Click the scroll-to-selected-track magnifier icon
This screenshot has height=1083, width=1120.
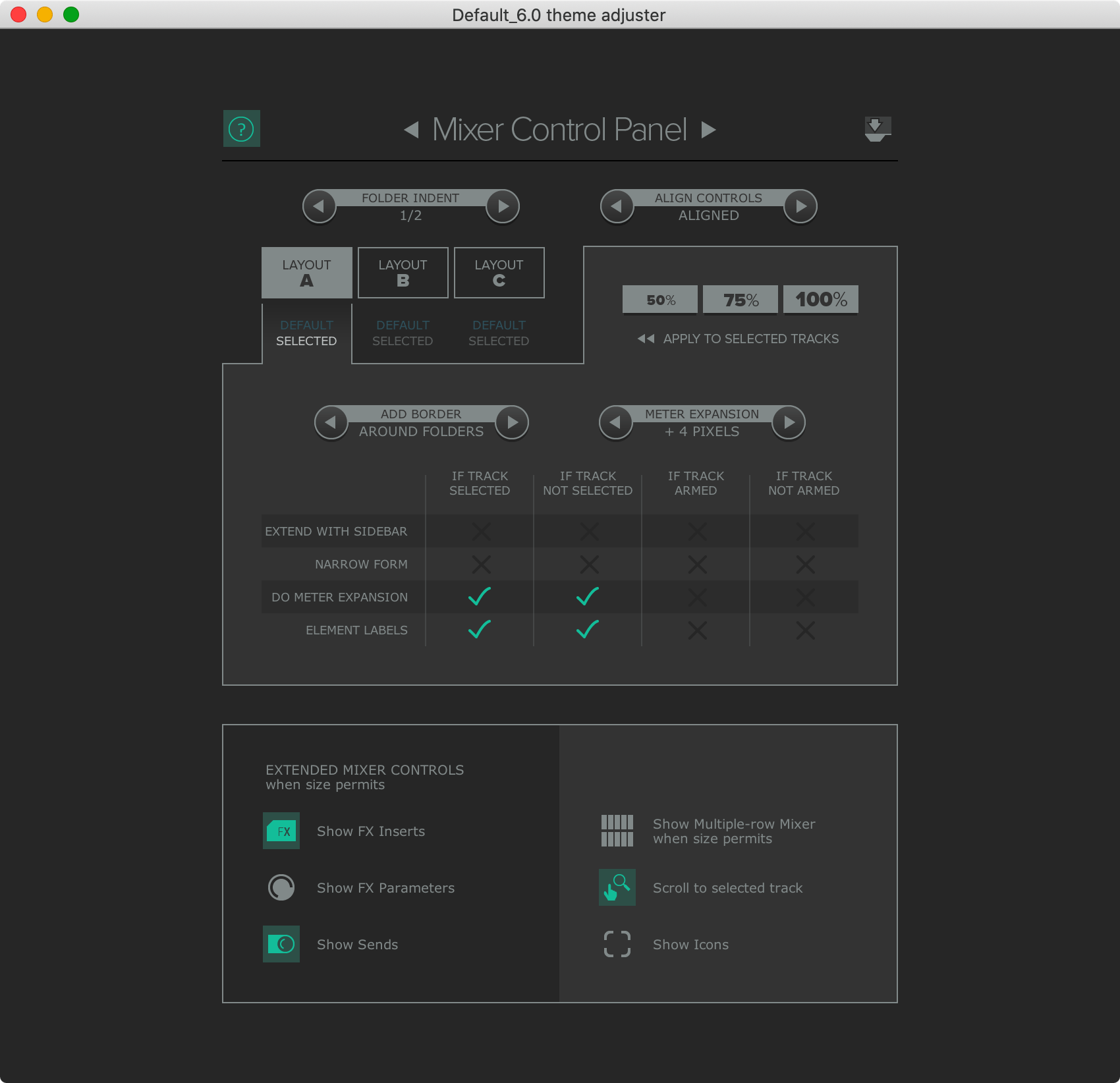pyautogui.click(x=617, y=887)
